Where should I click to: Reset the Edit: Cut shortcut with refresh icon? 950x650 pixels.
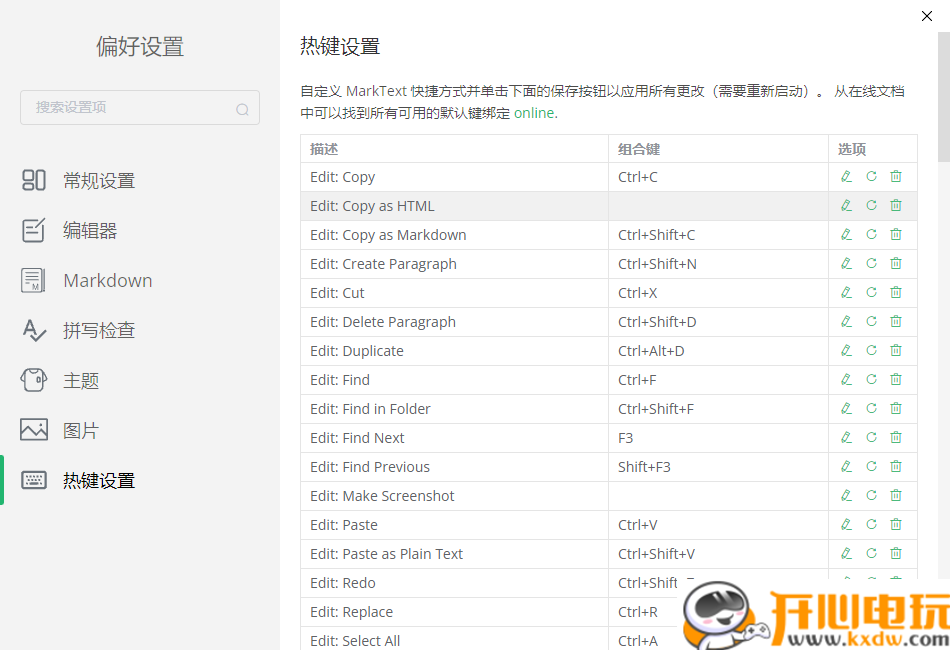(x=871, y=292)
